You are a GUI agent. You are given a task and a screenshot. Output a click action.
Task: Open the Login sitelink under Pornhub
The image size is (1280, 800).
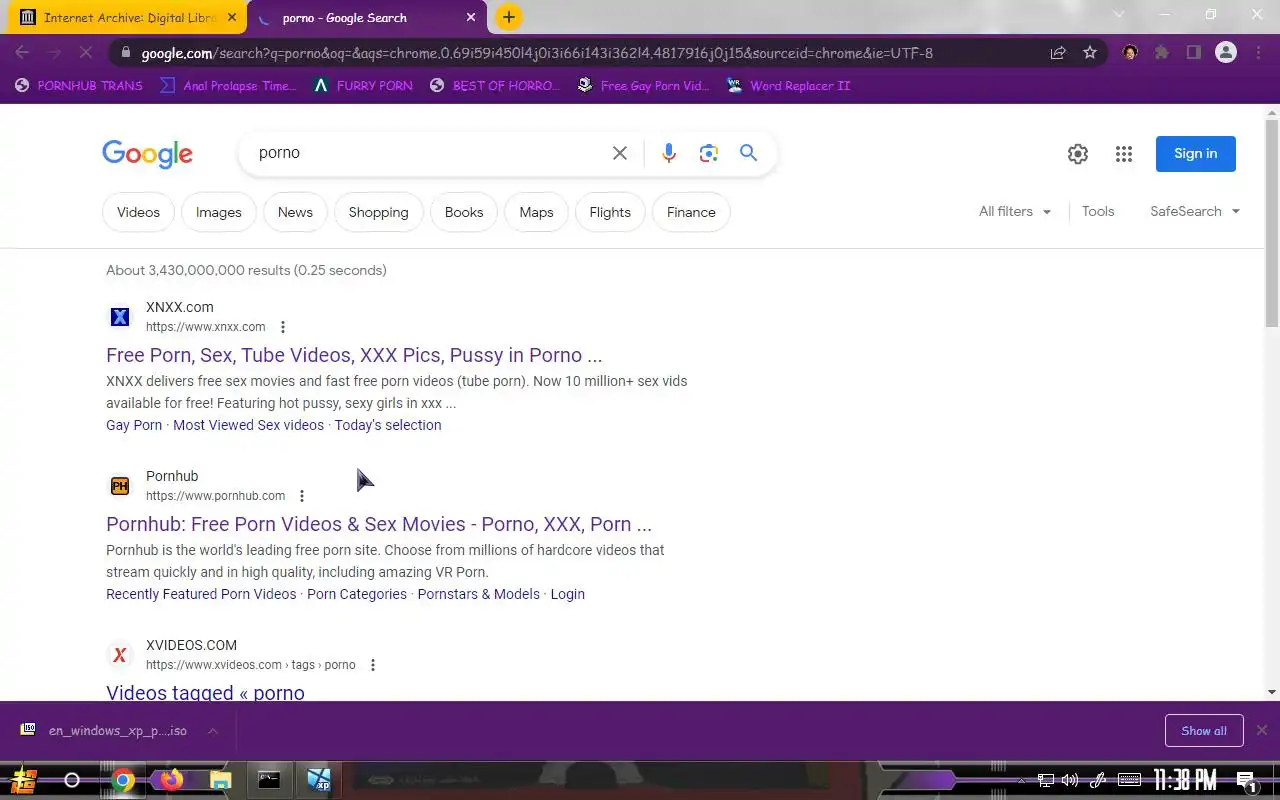pos(567,594)
